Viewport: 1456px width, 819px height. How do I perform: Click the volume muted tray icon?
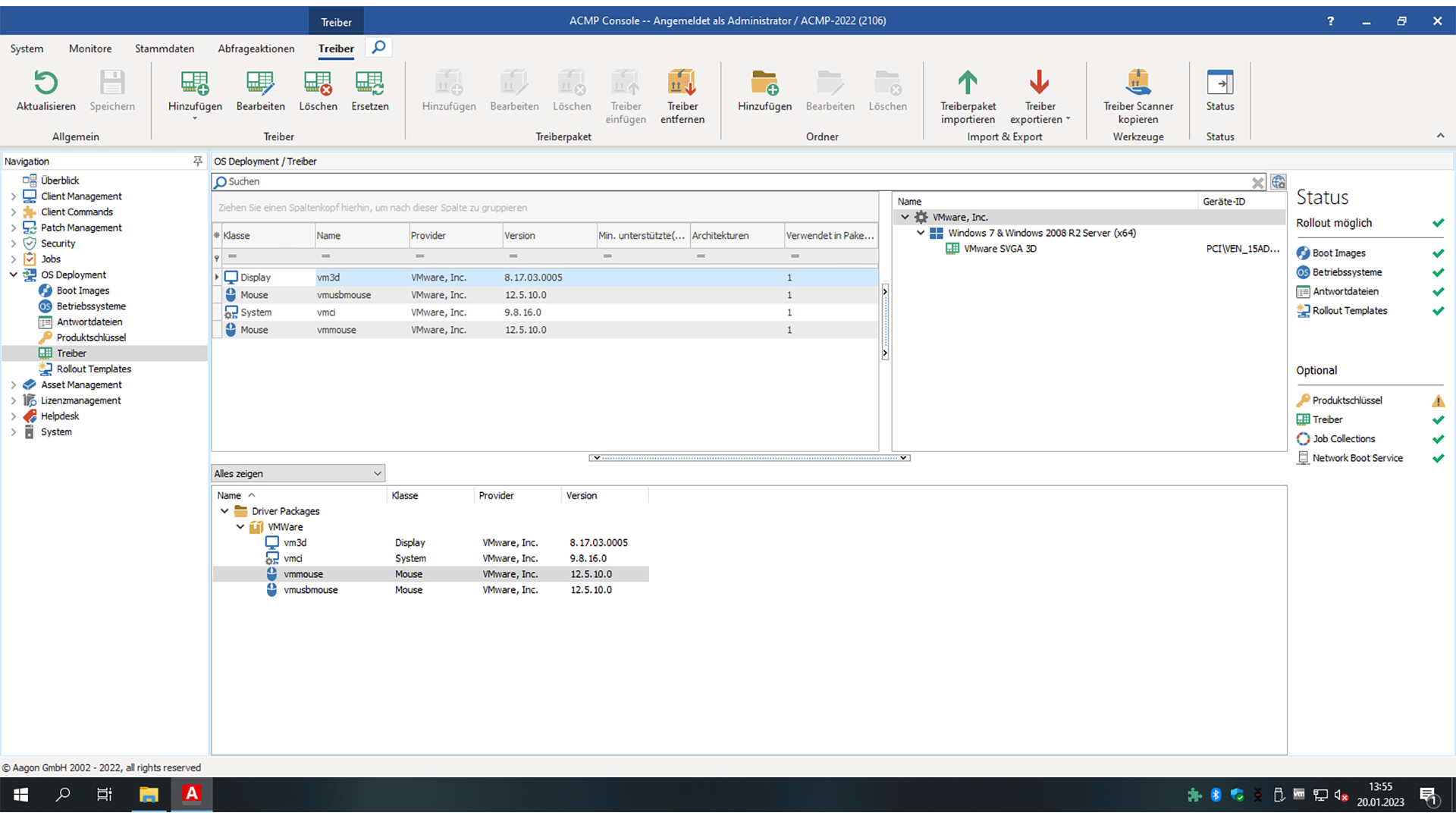[1341, 795]
